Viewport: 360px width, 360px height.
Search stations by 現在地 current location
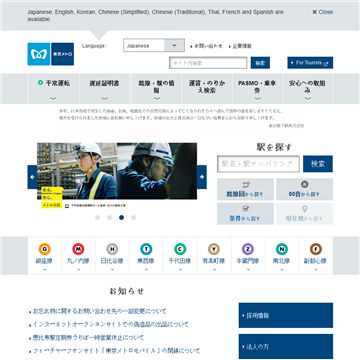point(304,214)
